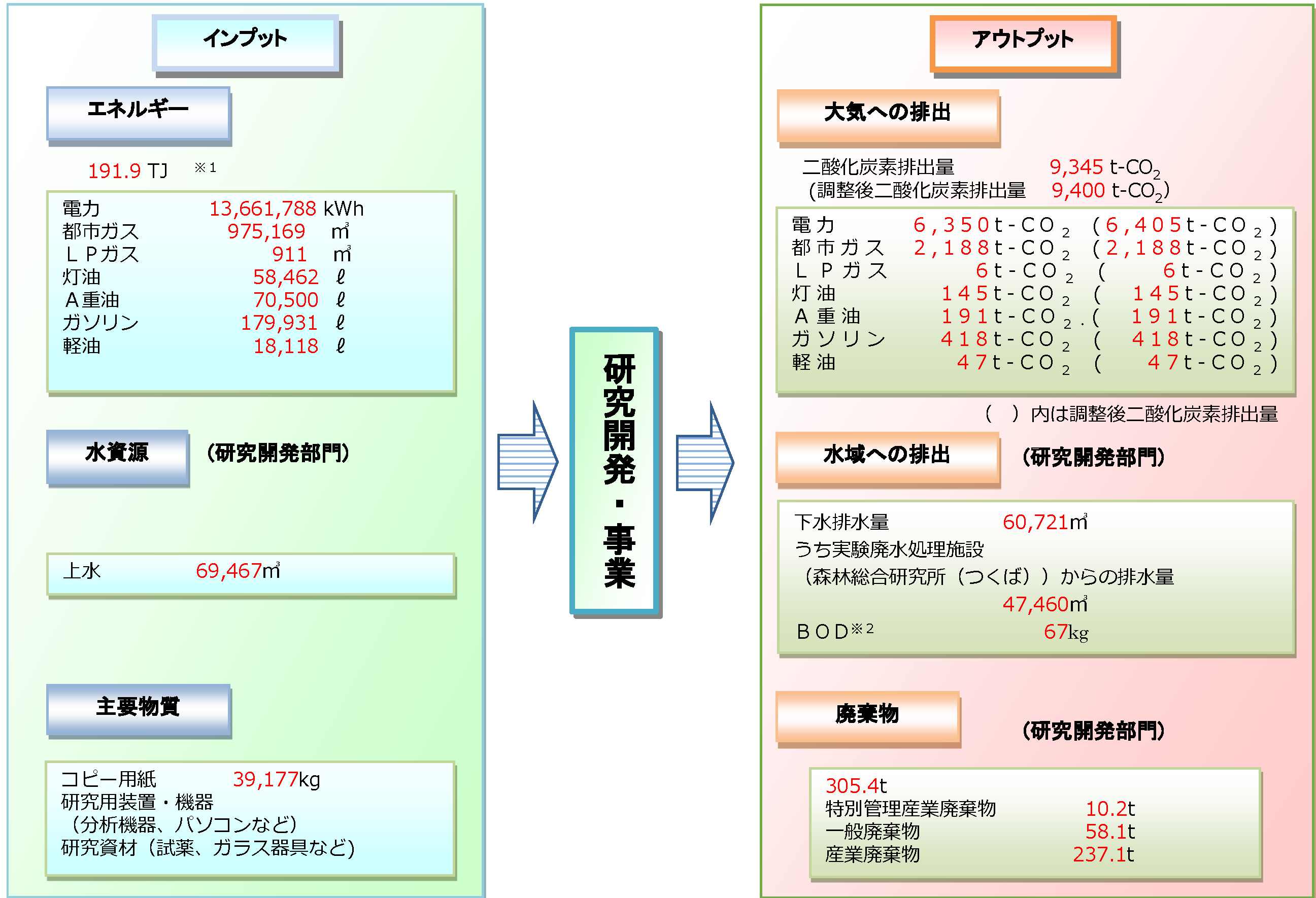Viewport: 1316px width, 898px height.
Task: Click the 軽油 emission 47 t-CO2
Action: pos(1013,363)
